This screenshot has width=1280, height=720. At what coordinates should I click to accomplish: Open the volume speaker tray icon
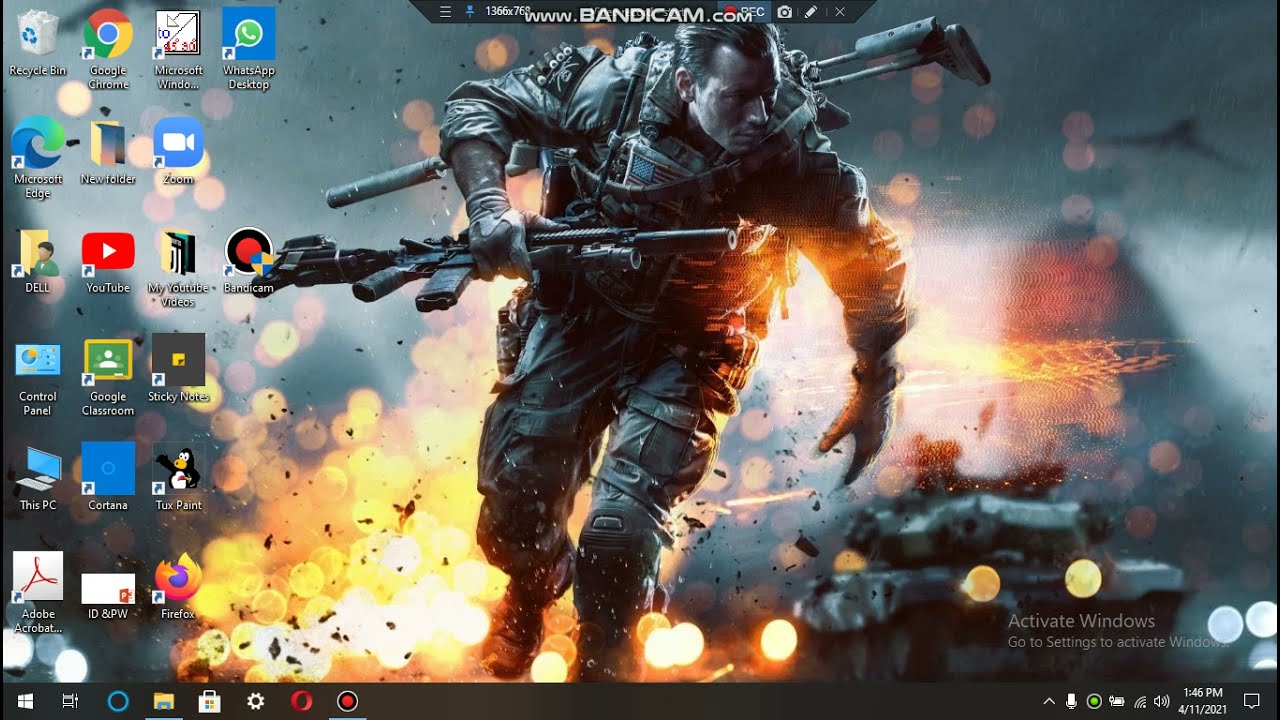pos(1161,701)
